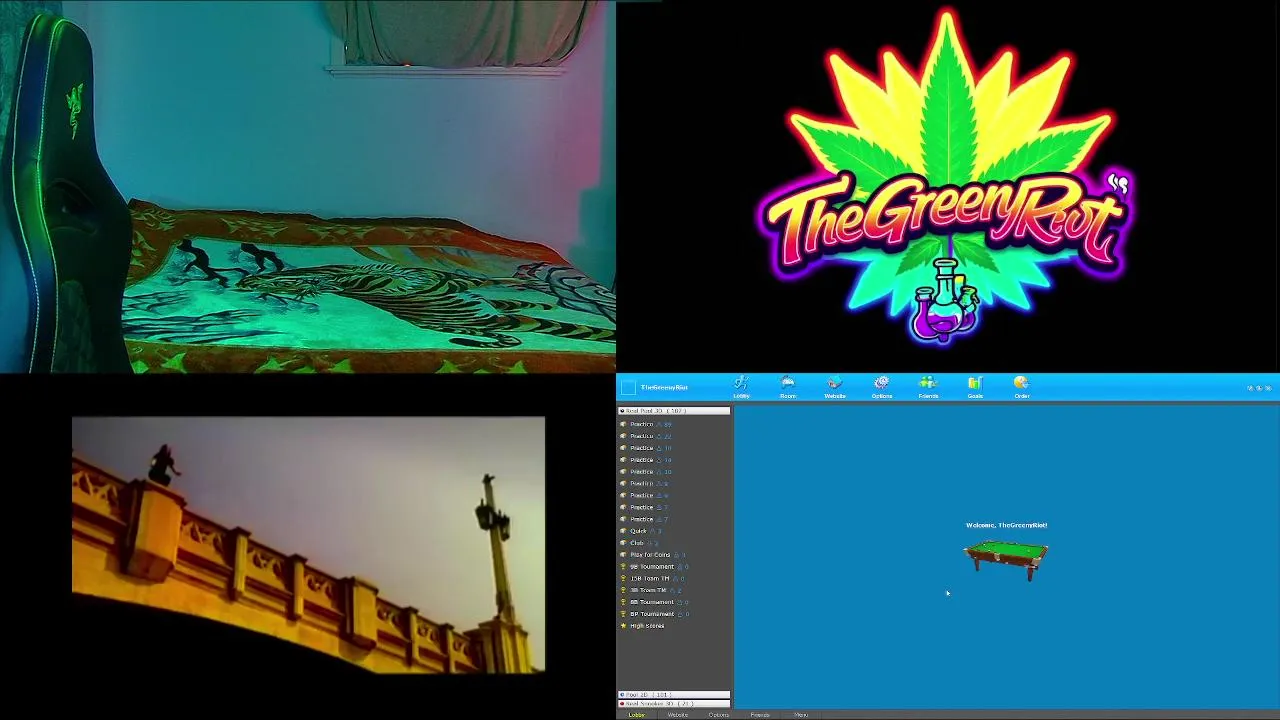Select the Quick room in the lobby list
1280x720 pixels.
coord(641,531)
